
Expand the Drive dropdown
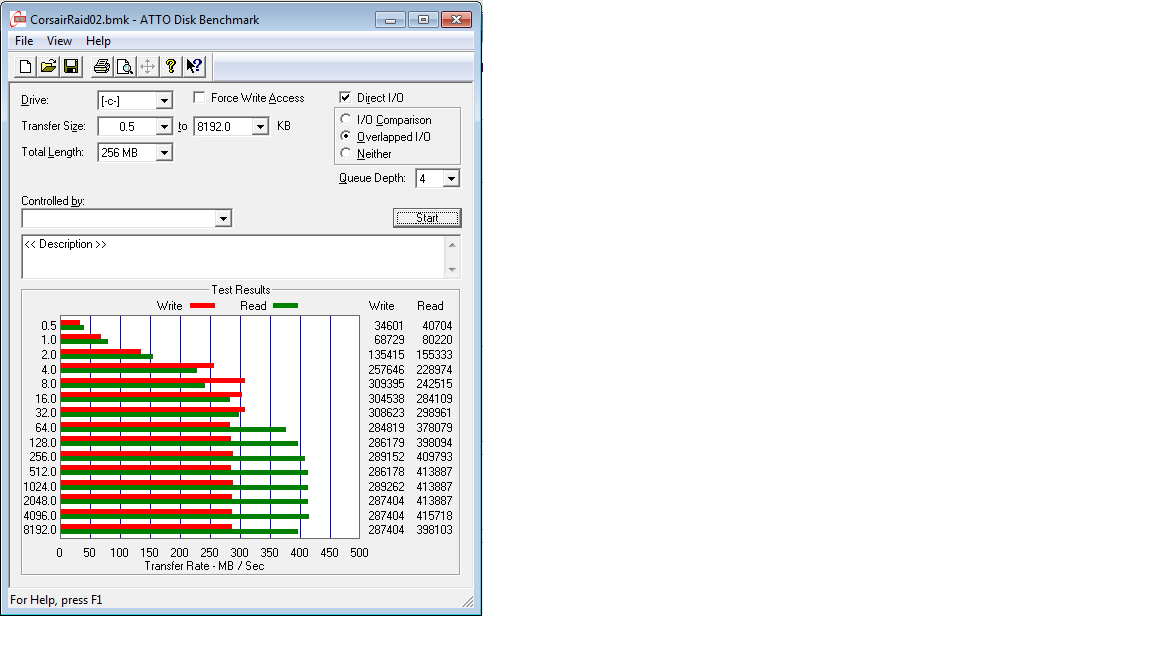(x=165, y=101)
